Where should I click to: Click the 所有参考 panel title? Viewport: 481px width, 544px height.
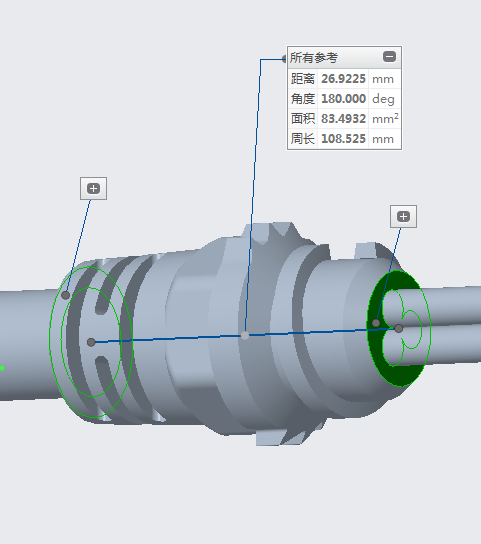314,58
